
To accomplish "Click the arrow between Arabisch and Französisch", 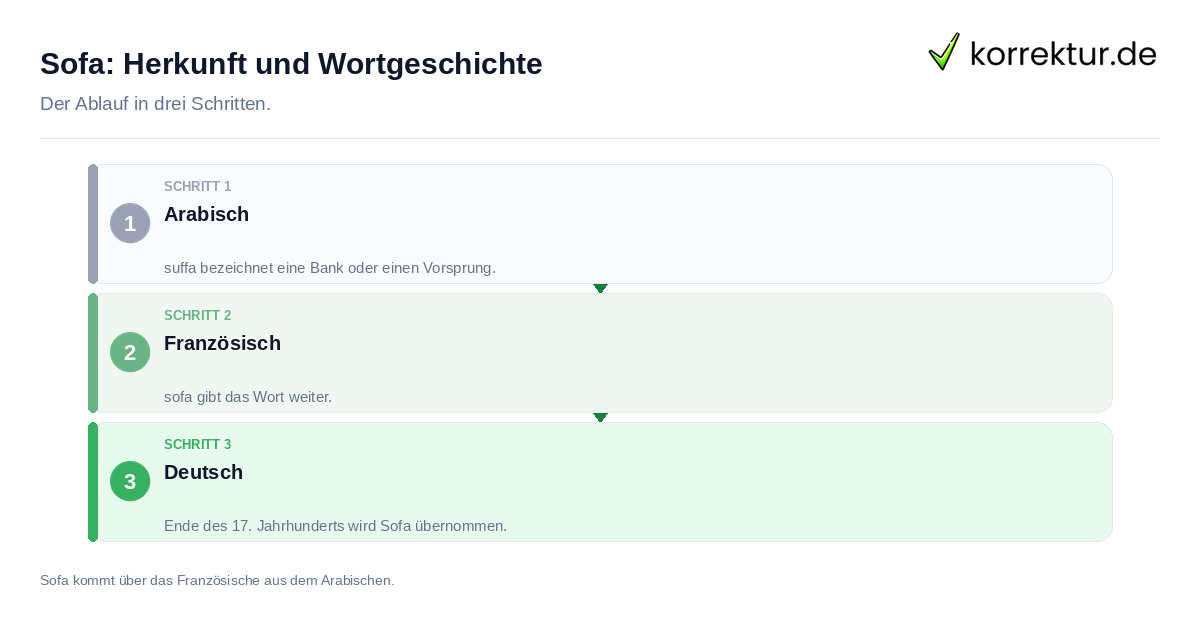I will click(x=600, y=288).
